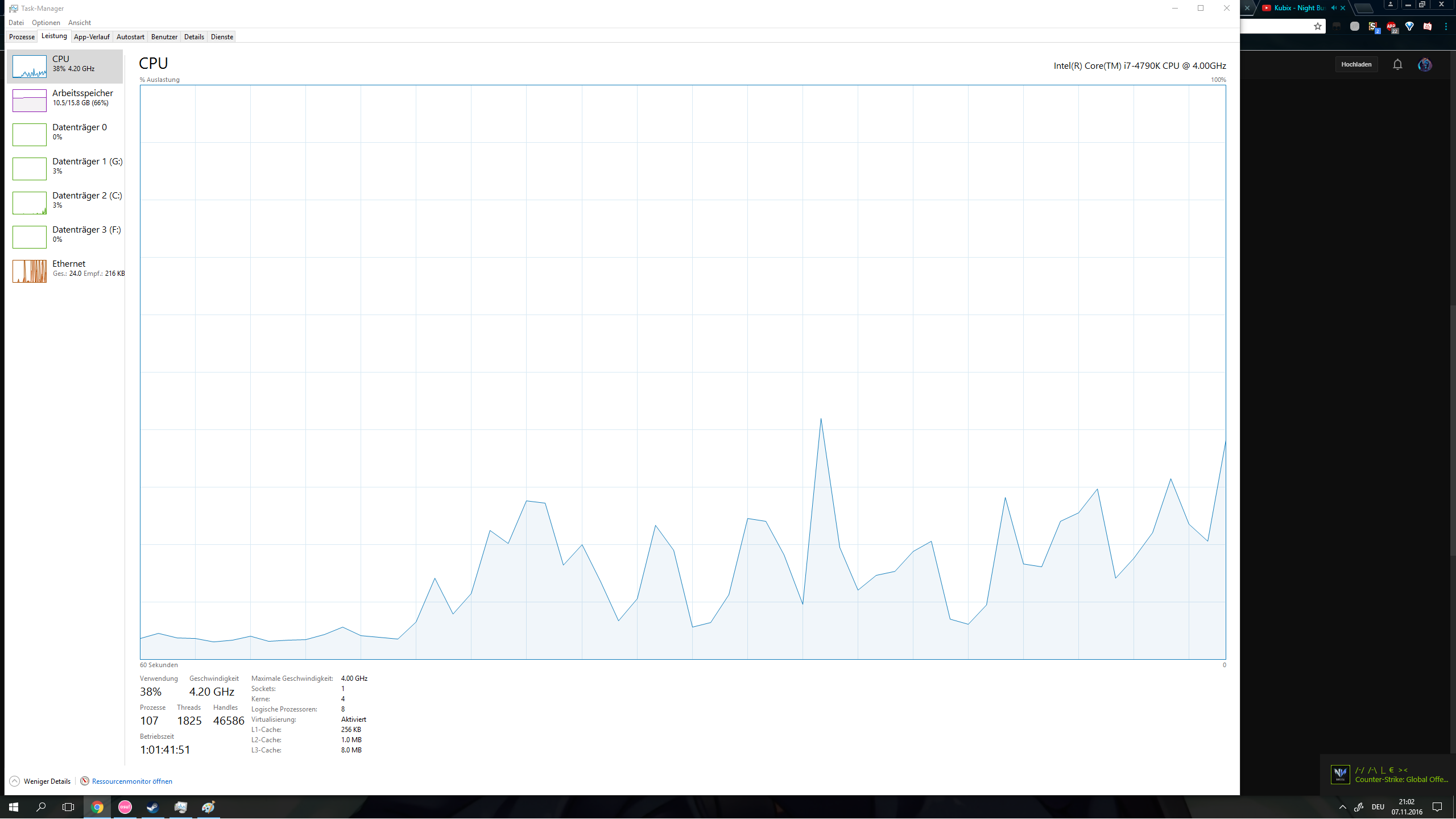Image resolution: width=1456 pixels, height=819 pixels.
Task: Open the Optionen menu
Action: pos(45,23)
